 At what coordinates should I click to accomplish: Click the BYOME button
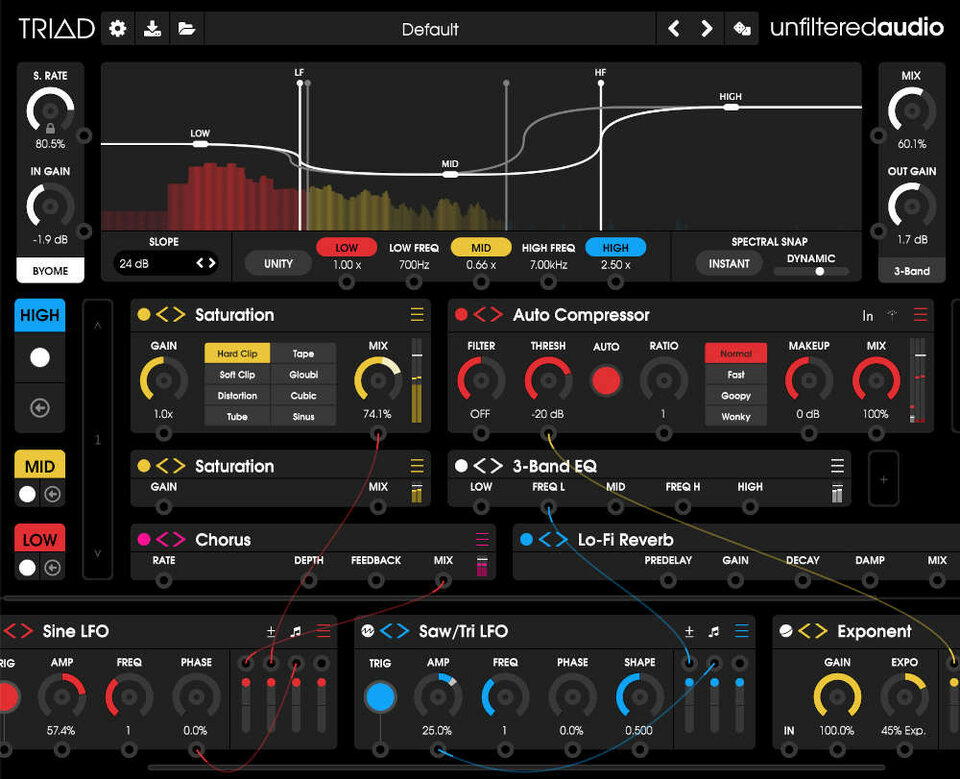coord(50,270)
